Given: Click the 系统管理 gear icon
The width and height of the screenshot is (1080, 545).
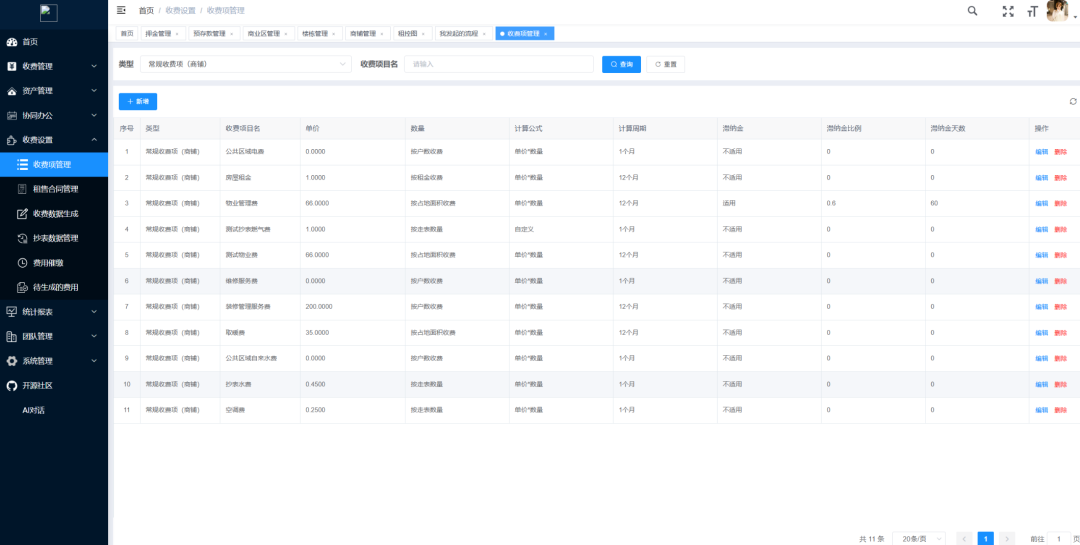Looking at the screenshot, I should tap(12, 361).
